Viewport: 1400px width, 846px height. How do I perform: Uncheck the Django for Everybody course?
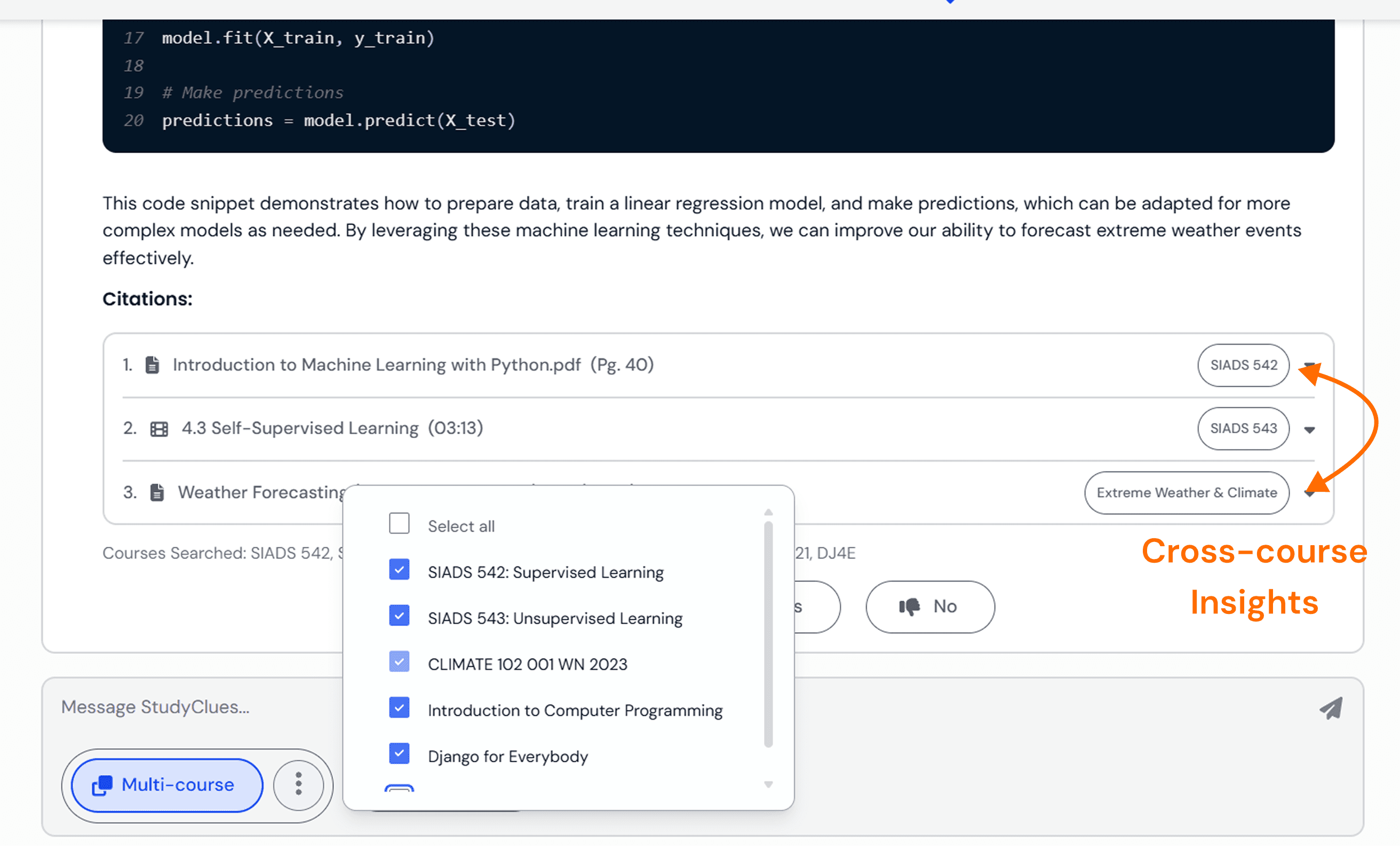[399, 753]
